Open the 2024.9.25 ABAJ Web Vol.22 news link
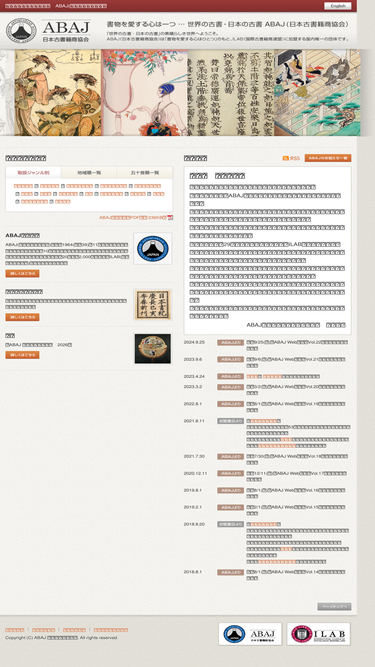Screen dimensions: 375x667 point(297,345)
